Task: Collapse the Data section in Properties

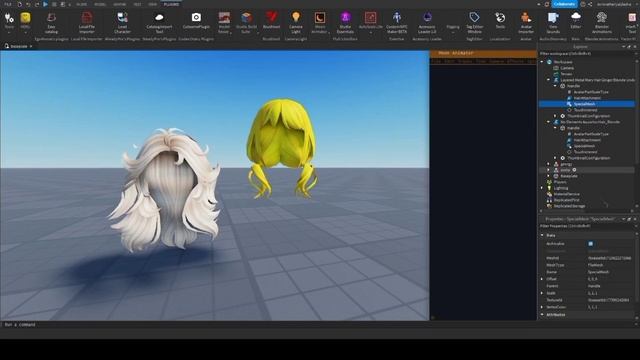Action: pos(542,236)
